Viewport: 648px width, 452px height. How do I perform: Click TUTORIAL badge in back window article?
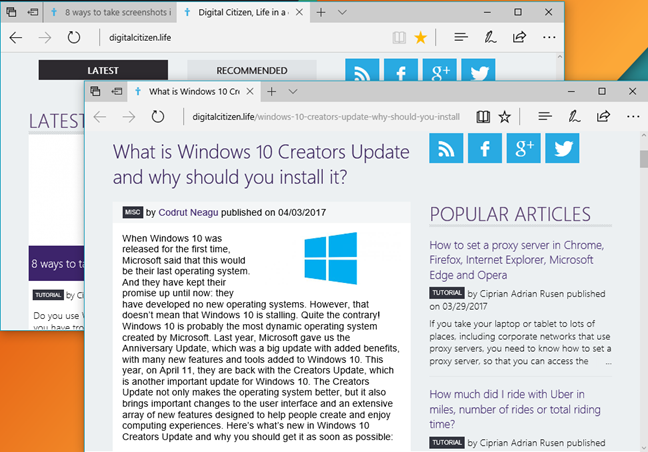click(48, 295)
